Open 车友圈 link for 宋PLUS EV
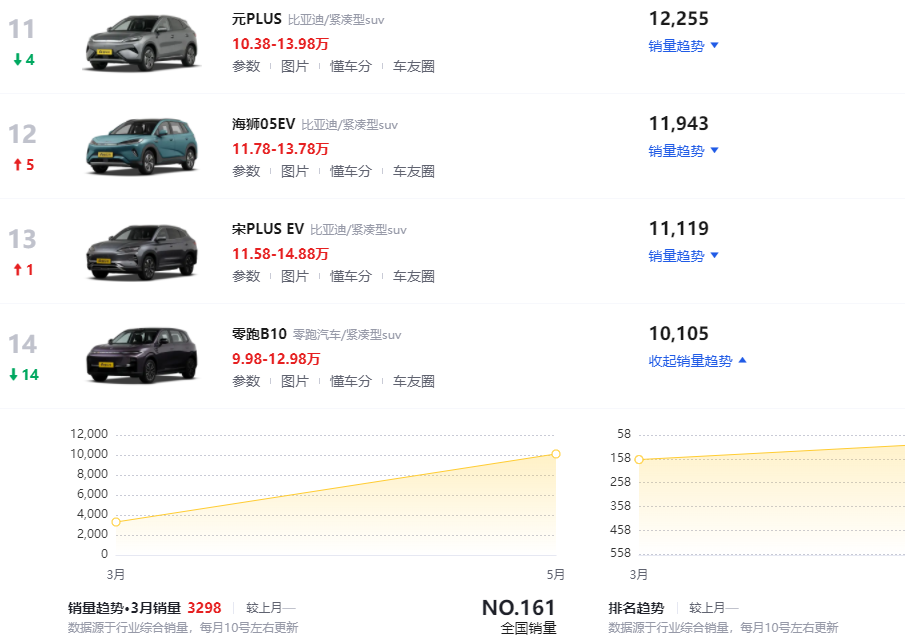The image size is (905, 643). (414, 276)
